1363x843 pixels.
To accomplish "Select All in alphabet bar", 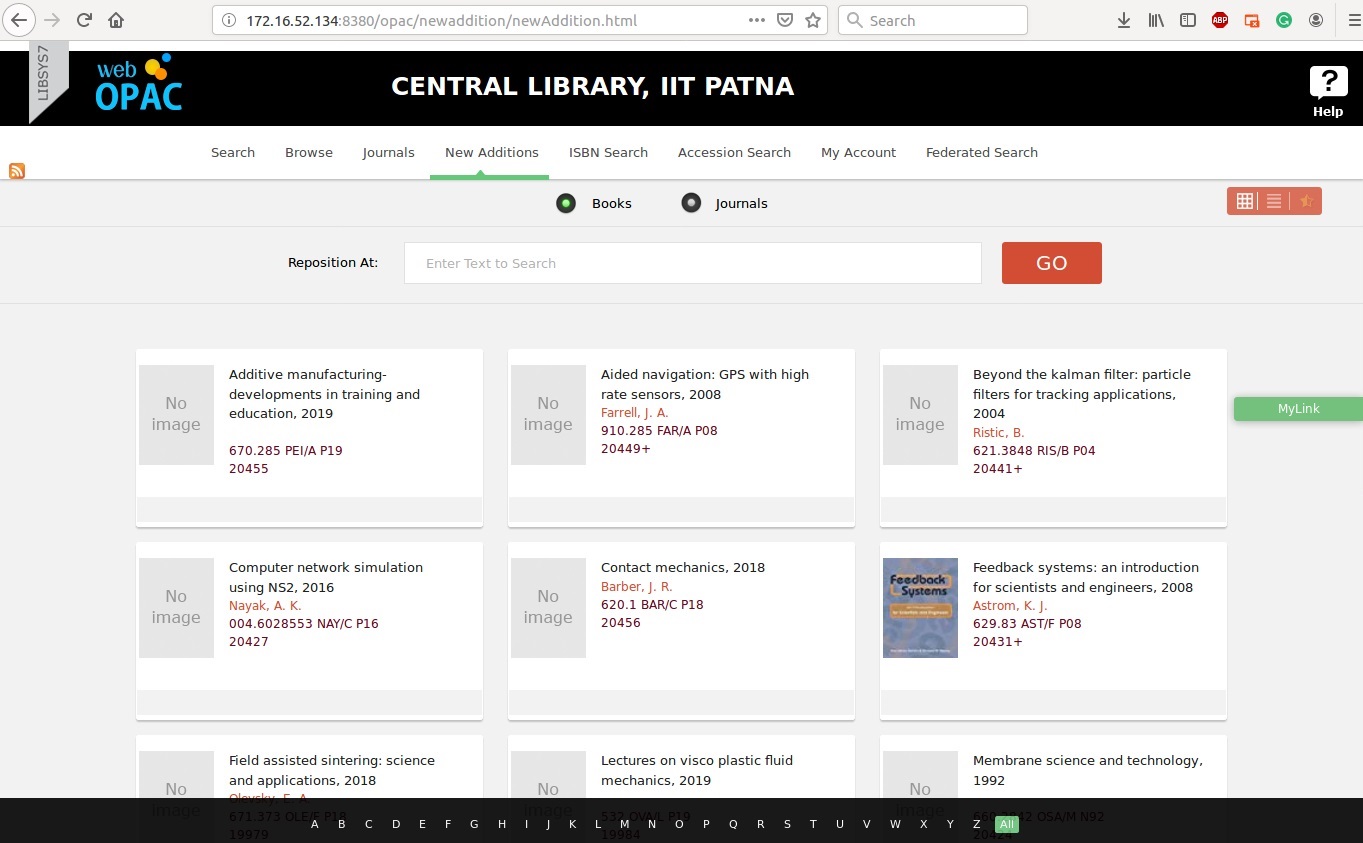I will [x=1006, y=824].
